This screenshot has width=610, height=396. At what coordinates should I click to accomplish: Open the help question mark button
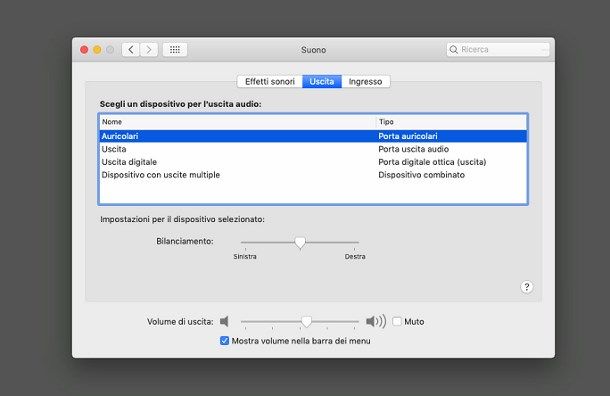click(526, 287)
